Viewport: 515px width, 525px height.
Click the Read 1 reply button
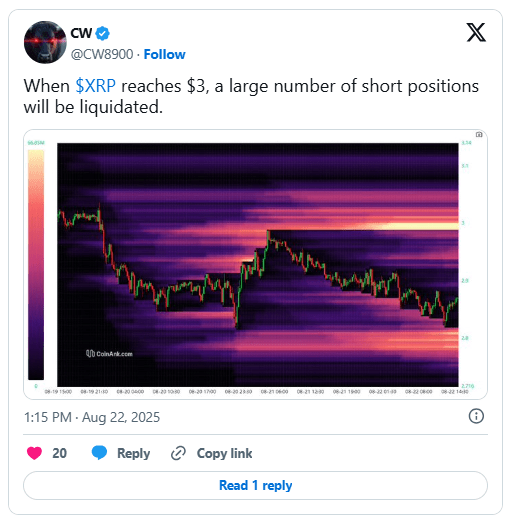pyautogui.click(x=255, y=485)
